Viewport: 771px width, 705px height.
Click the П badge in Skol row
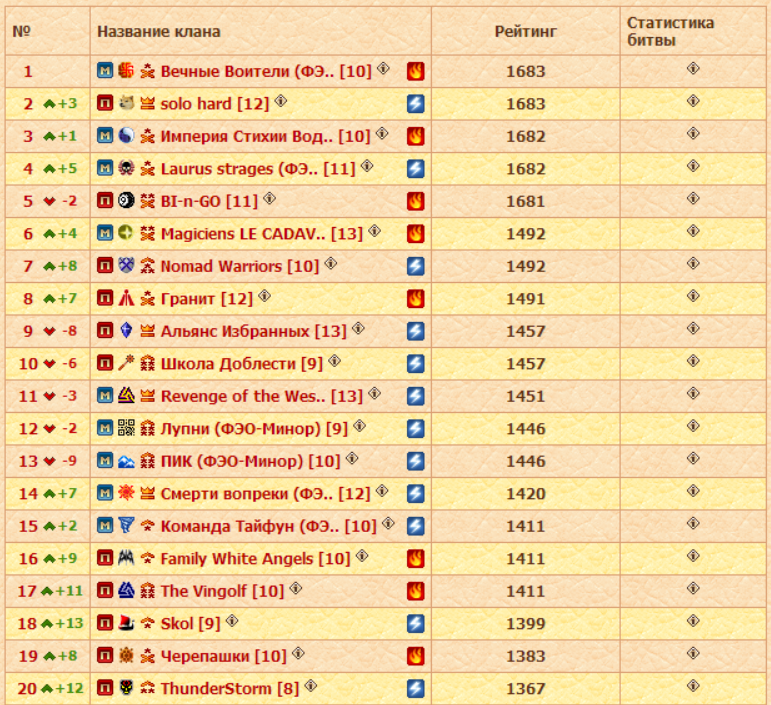click(105, 624)
